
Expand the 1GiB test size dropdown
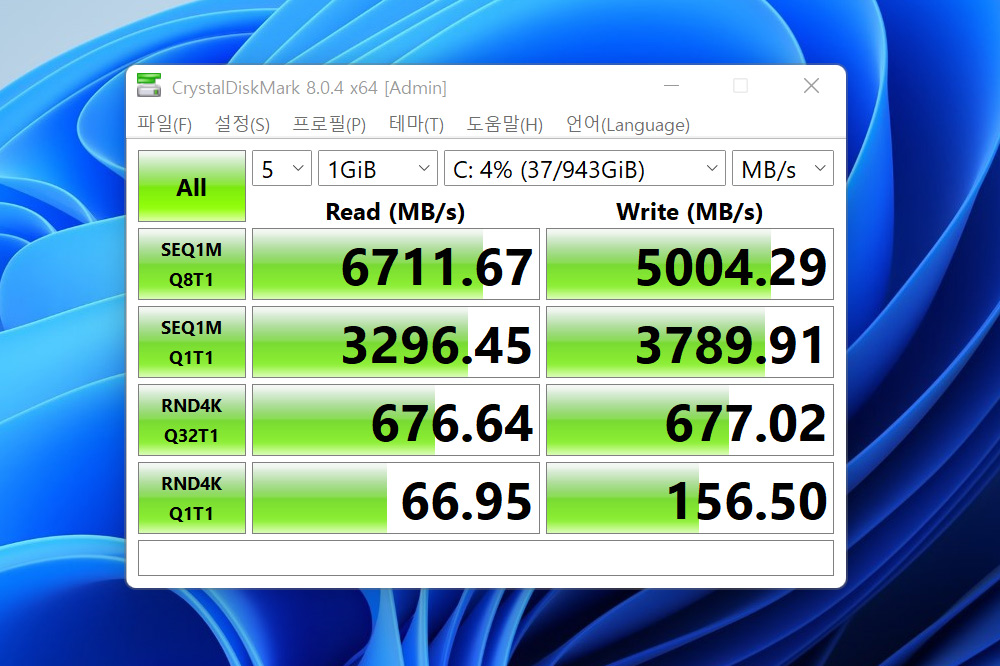coord(378,168)
